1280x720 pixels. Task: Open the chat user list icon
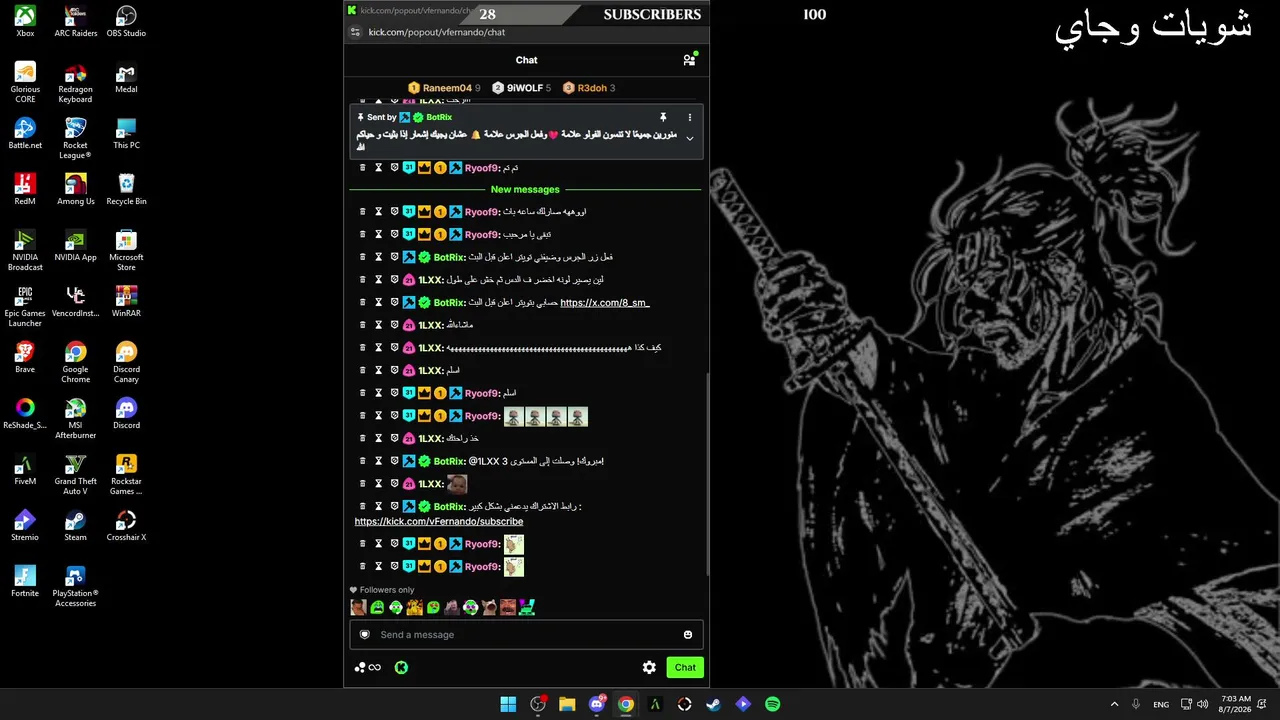689,60
